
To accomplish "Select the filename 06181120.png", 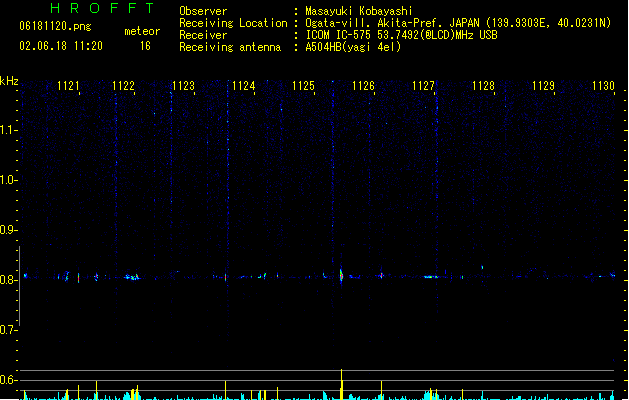I will point(55,26).
